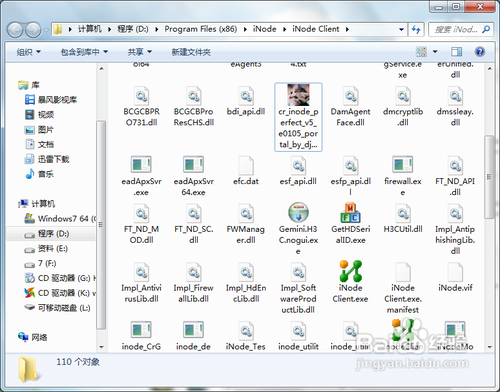
Task: Open the 组织 menu
Action: click(x=29, y=52)
